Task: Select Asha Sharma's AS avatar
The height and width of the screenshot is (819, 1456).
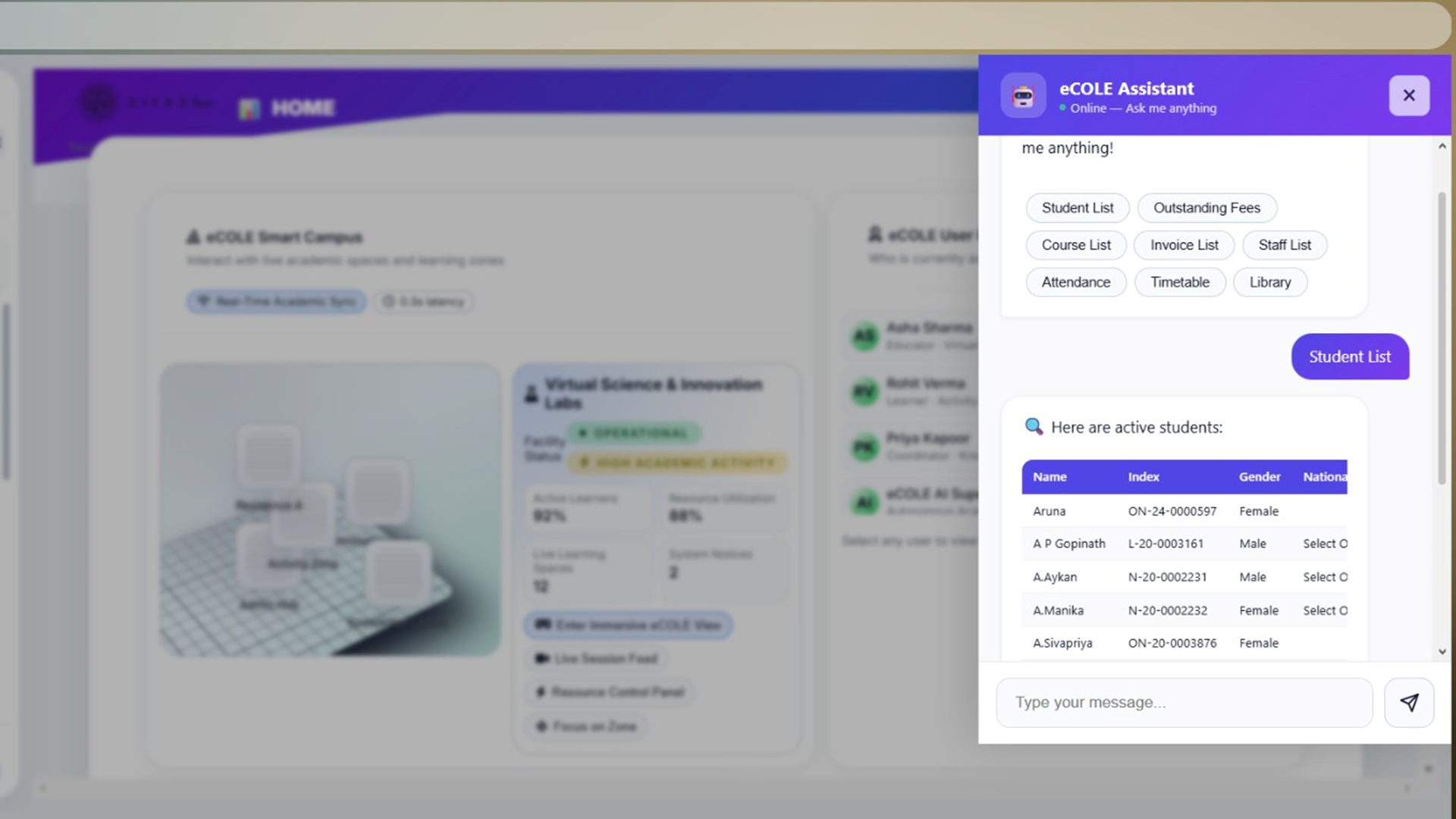Action: [x=864, y=337]
